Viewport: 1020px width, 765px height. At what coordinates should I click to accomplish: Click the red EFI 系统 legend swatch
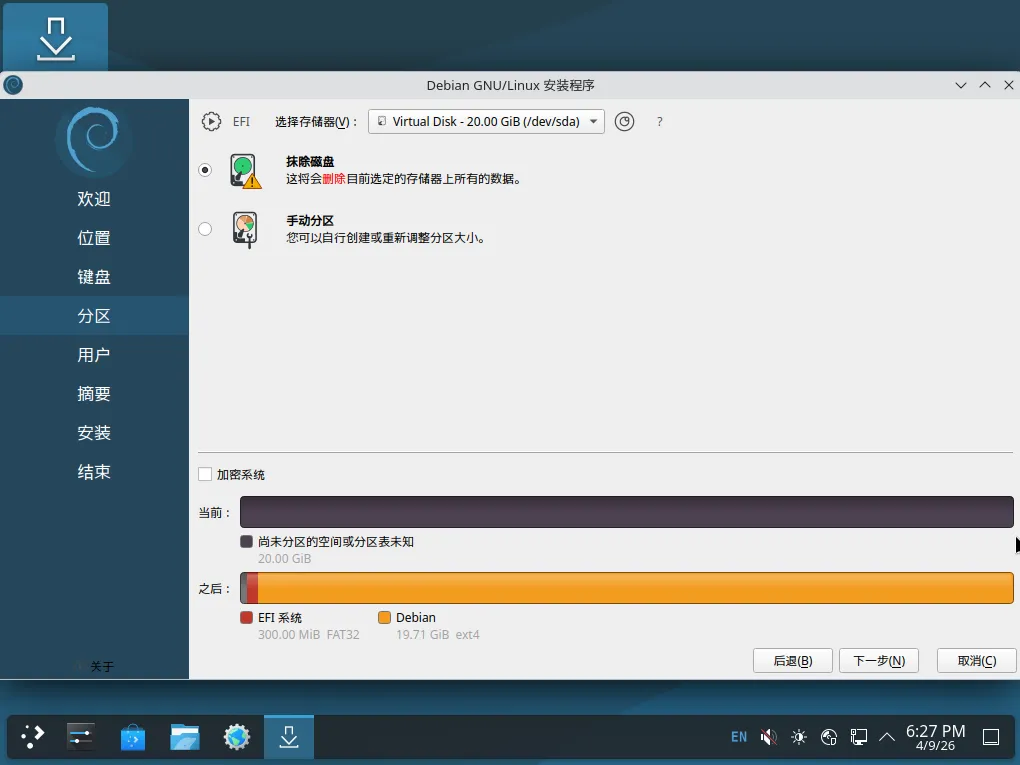tap(246, 617)
